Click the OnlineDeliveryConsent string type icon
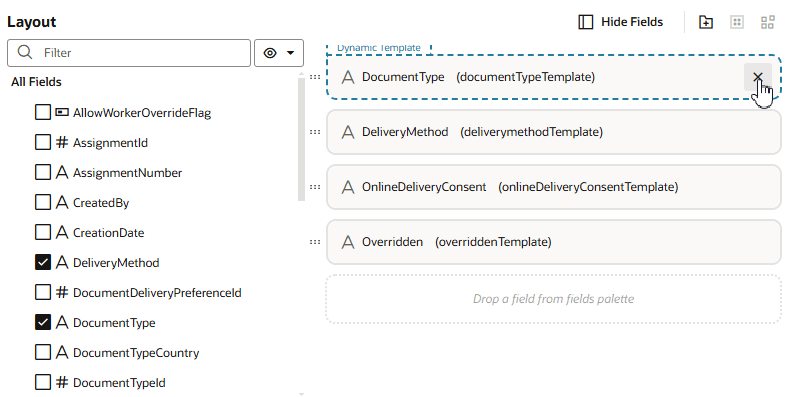The image size is (791, 397). click(348, 187)
